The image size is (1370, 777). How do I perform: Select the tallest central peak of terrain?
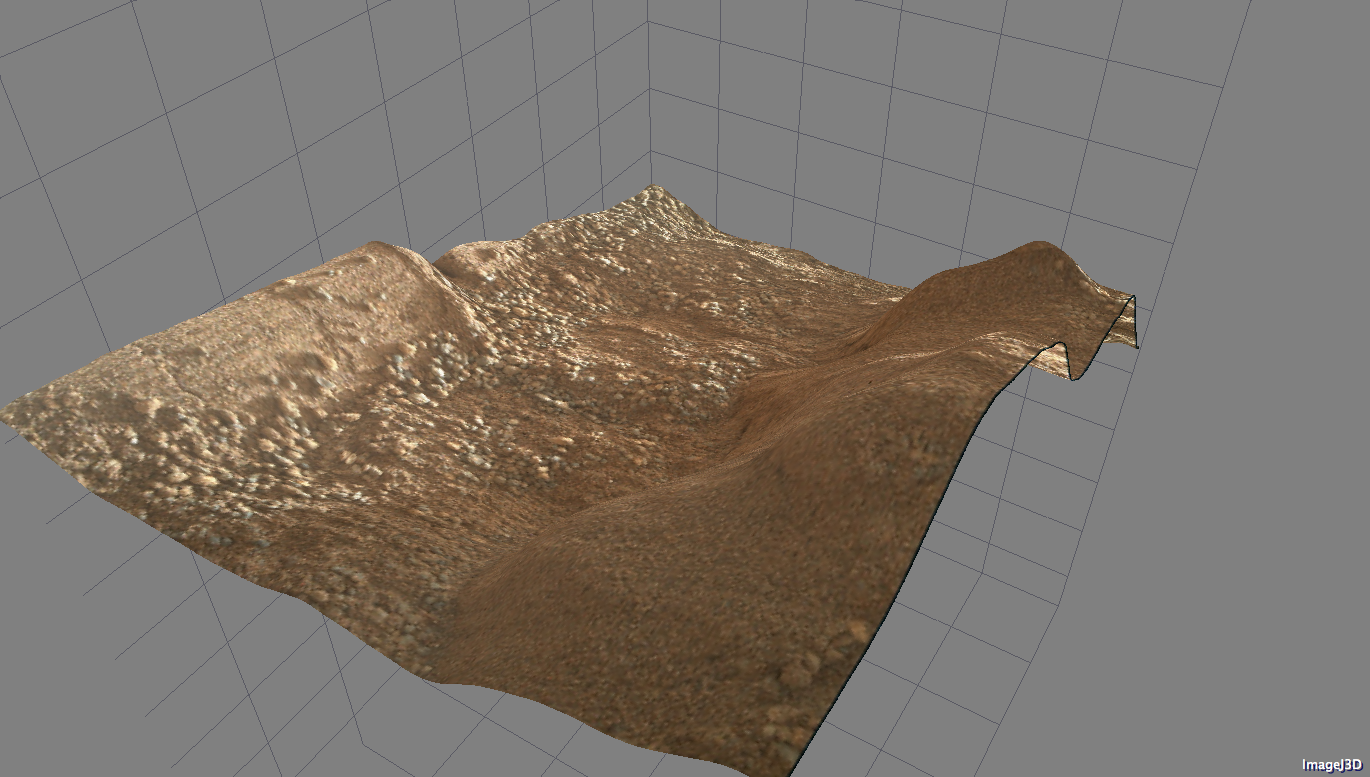655,200
